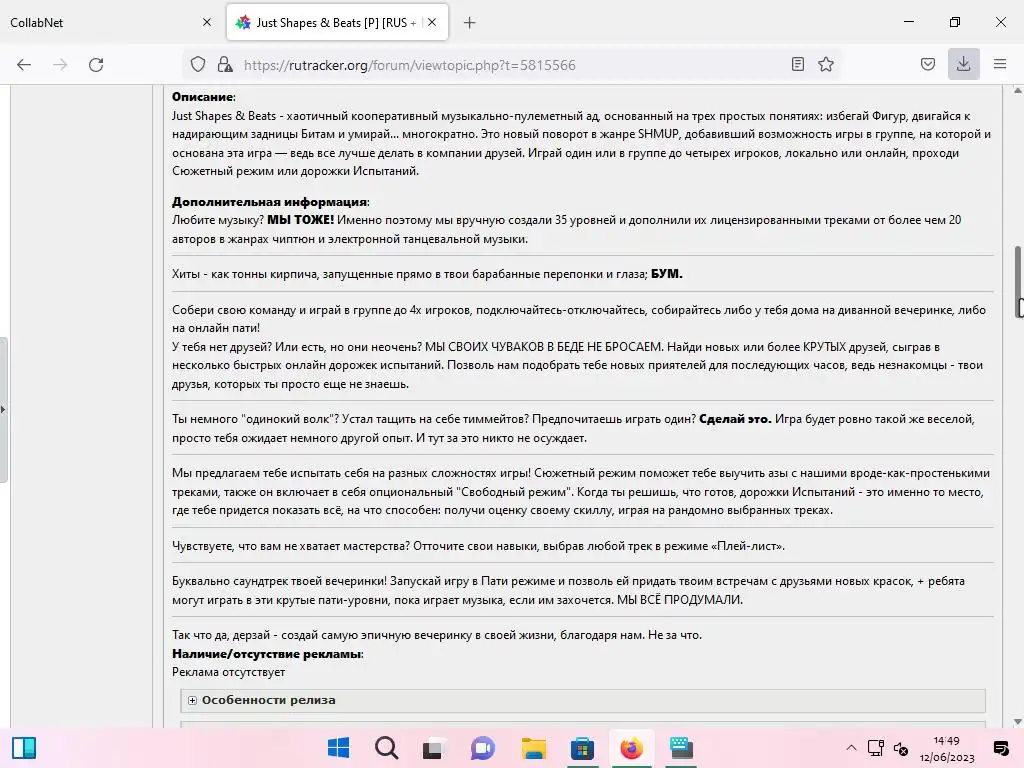Image resolution: width=1024 pixels, height=768 pixels.
Task: Close the CollabNet tab
Action: coord(207,22)
